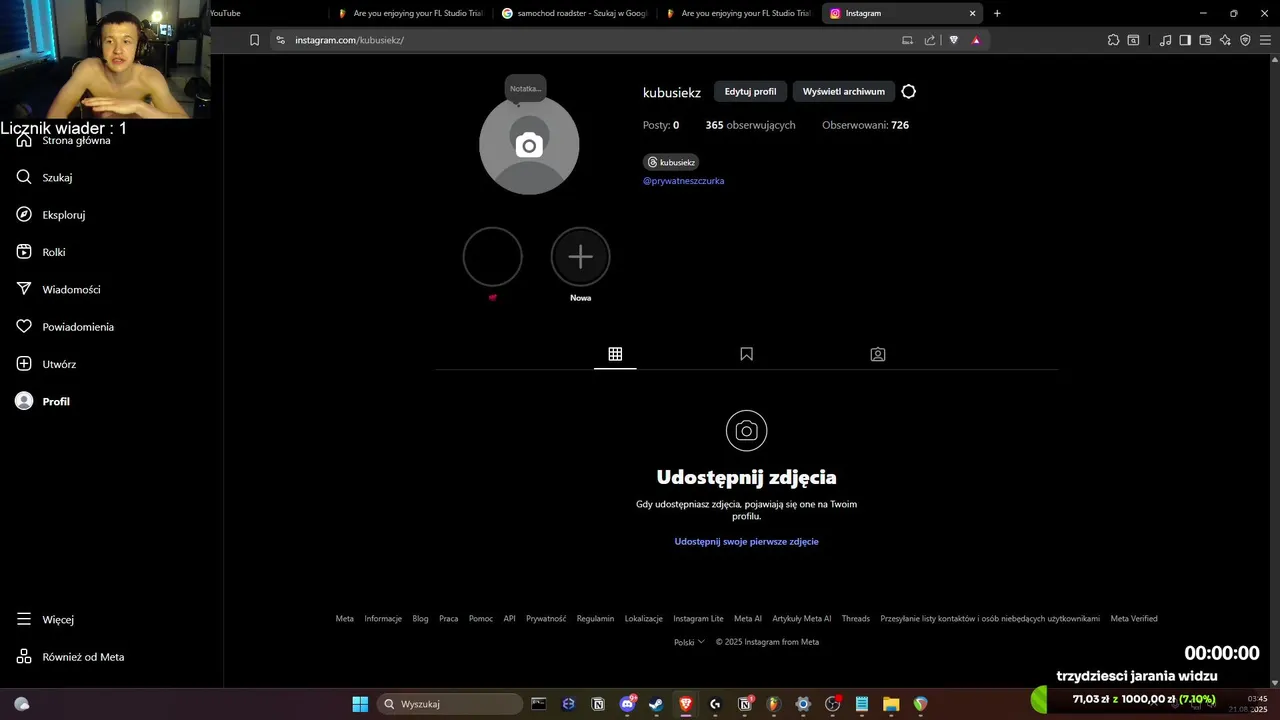Screen dimensions: 1280x720
Task: Open Brave Rewards triangle icon
Action: (x=976, y=40)
